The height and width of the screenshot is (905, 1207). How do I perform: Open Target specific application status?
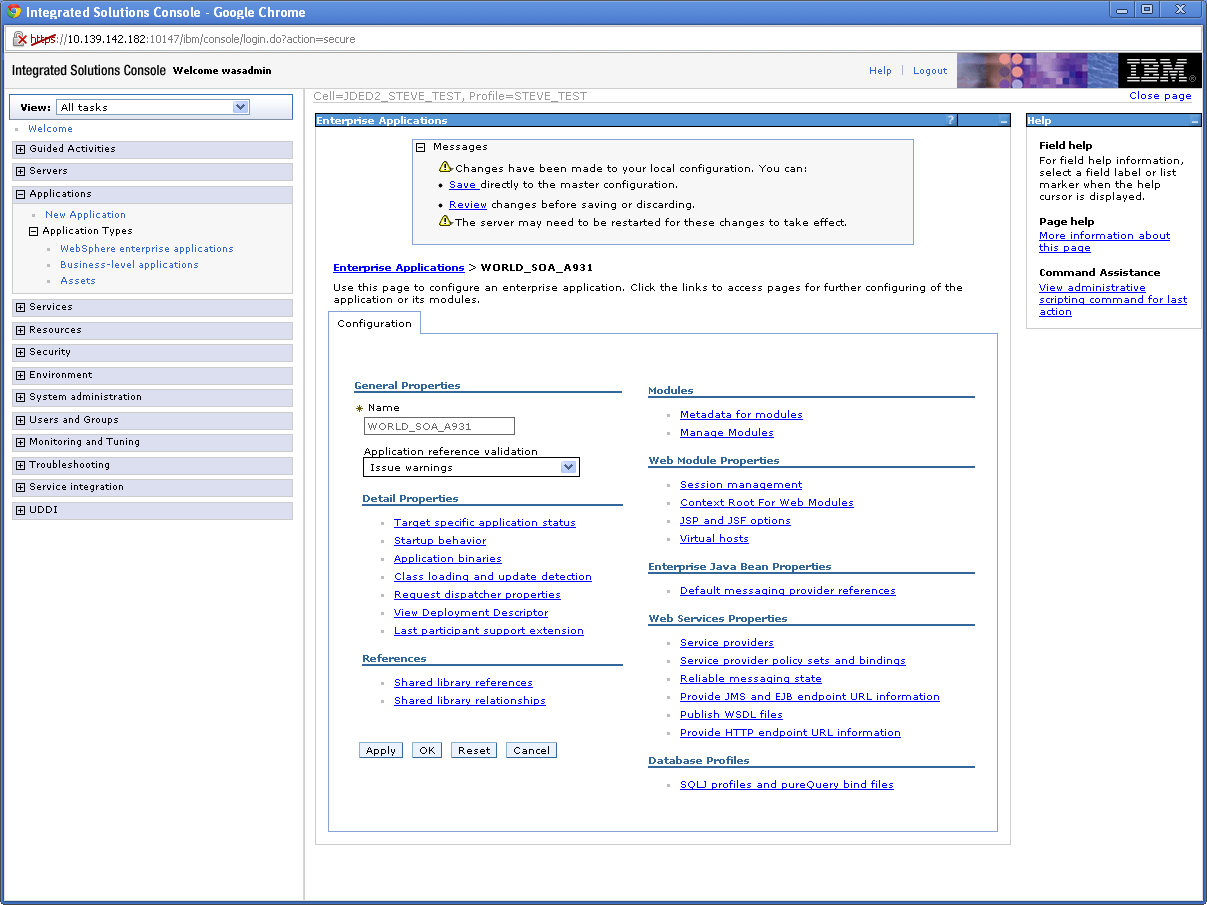pyautogui.click(x=485, y=523)
